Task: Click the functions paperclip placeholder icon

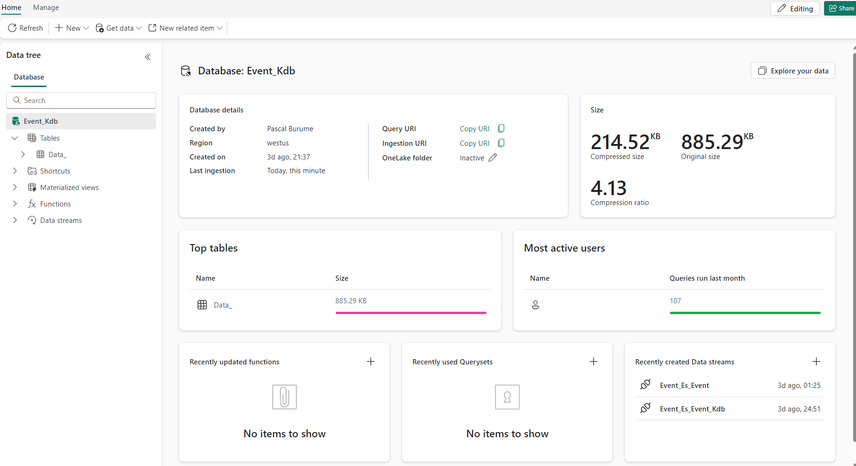Action: click(284, 397)
